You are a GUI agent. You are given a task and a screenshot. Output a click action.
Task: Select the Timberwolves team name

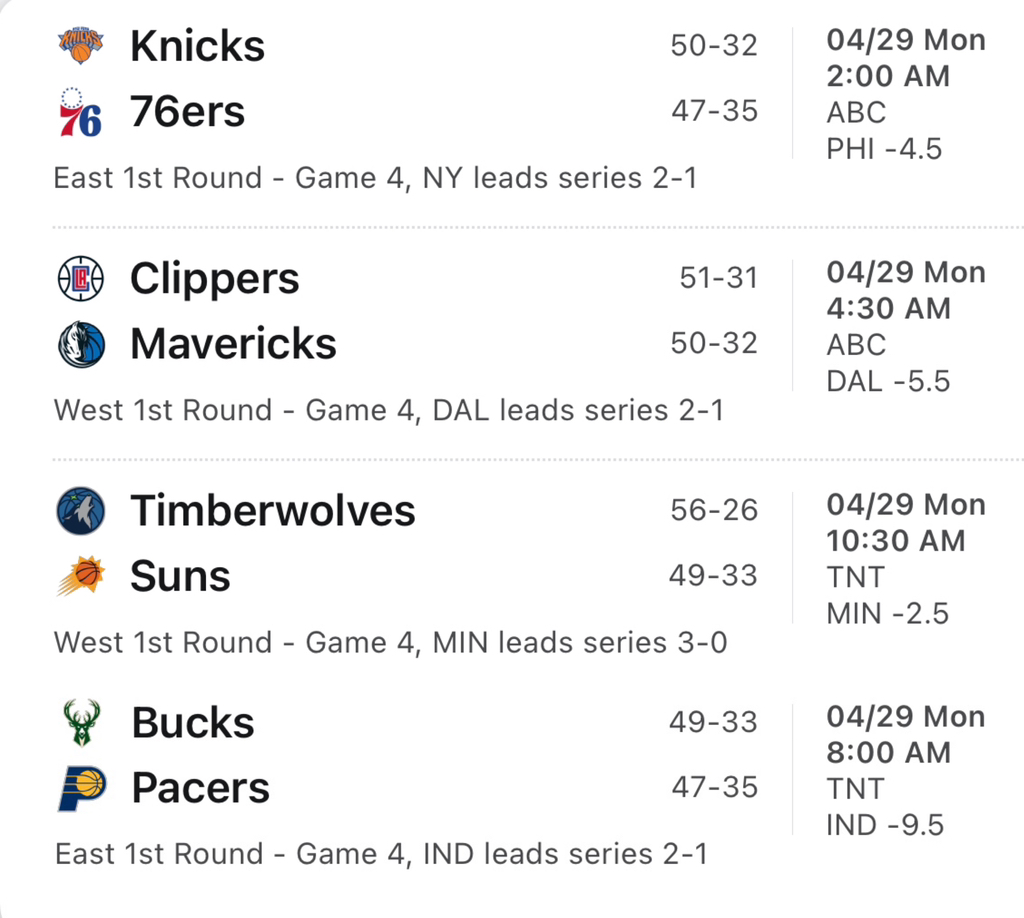[272, 511]
